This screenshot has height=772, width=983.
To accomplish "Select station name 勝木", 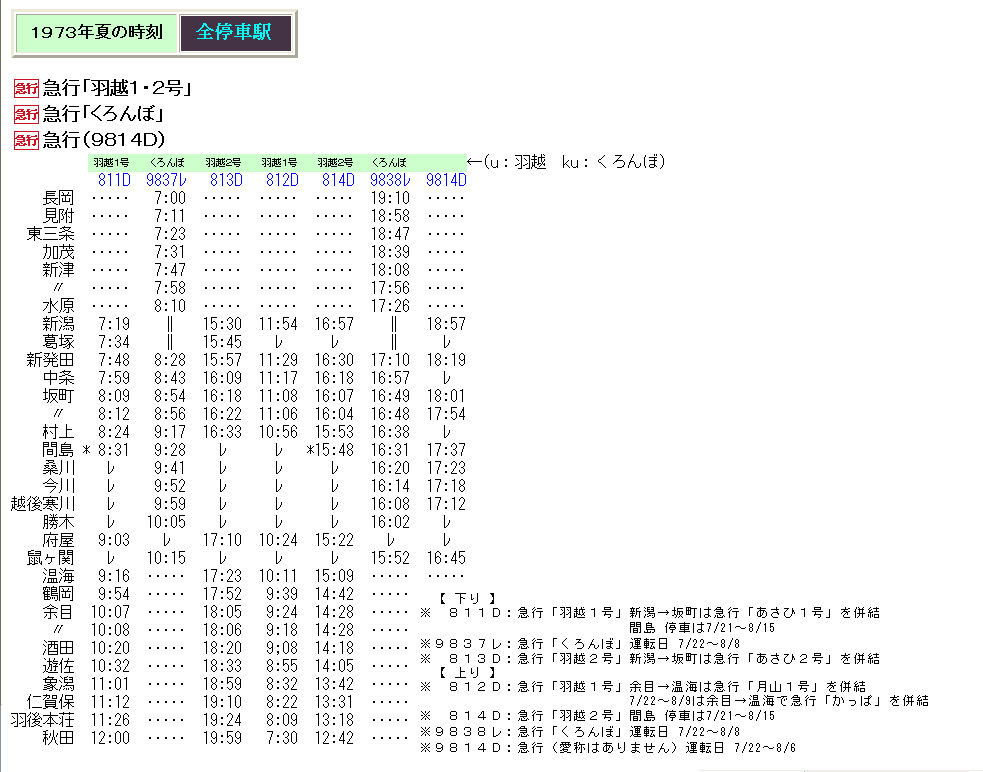I will (58, 522).
